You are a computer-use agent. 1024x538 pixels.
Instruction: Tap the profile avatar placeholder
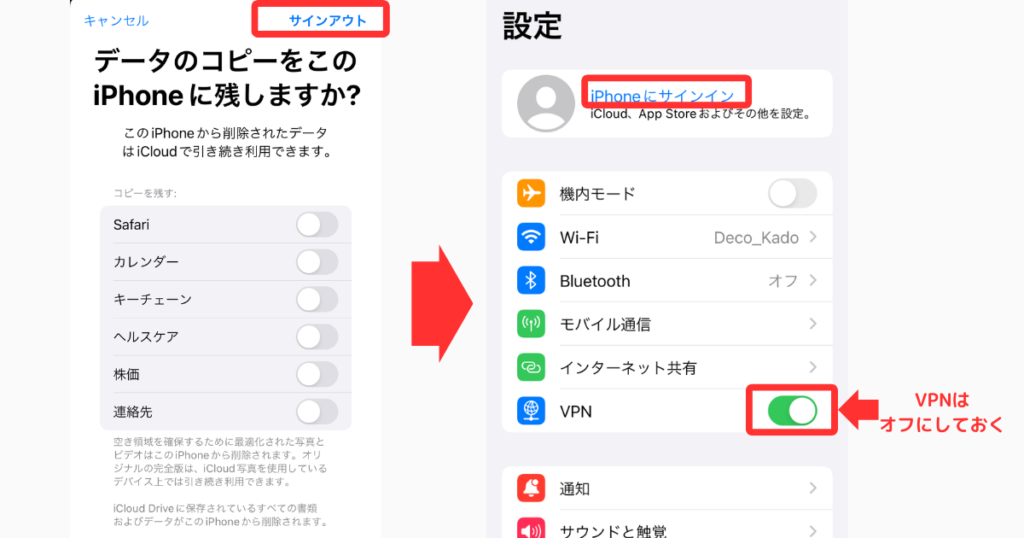coord(546,103)
